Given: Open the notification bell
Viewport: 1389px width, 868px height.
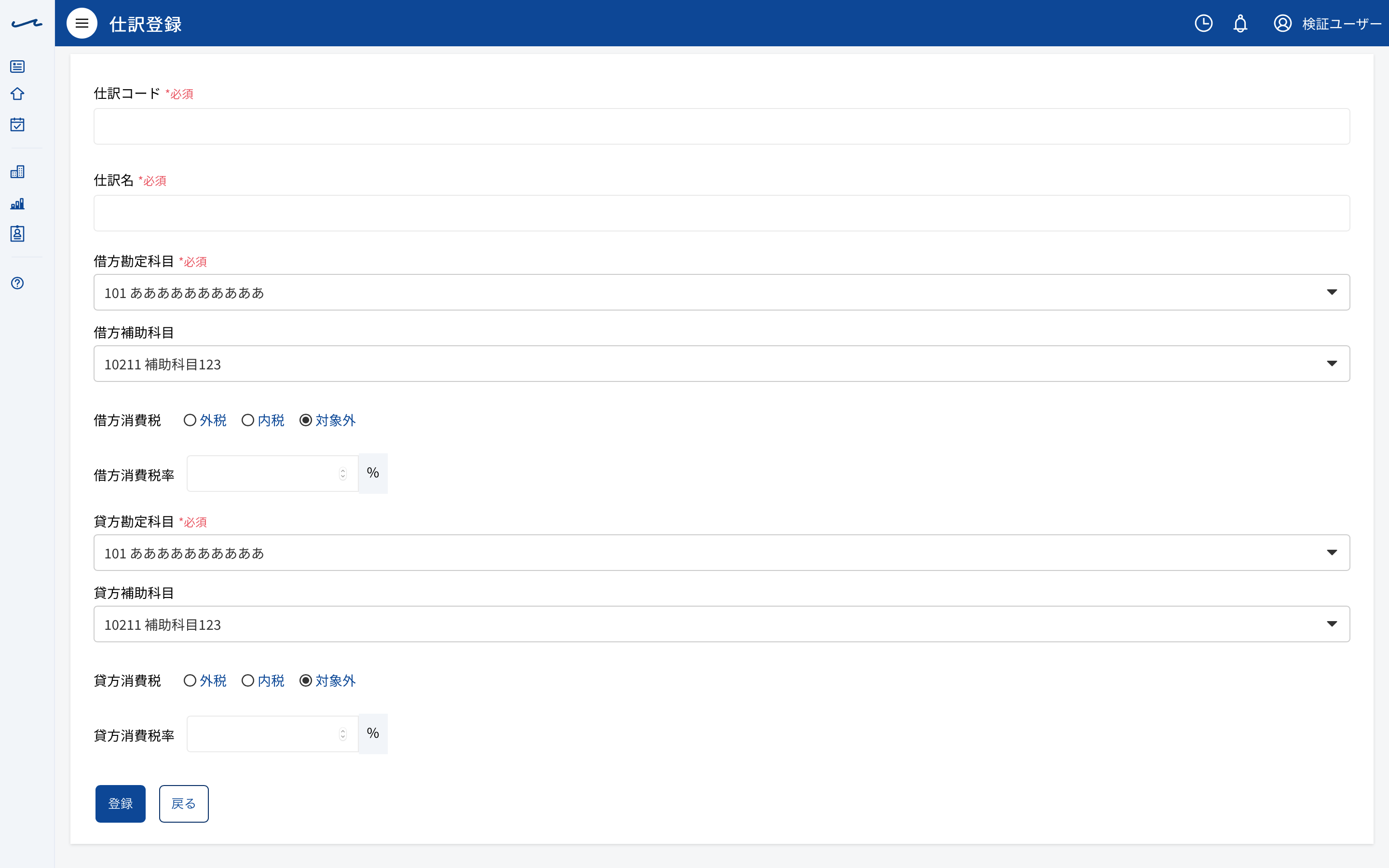Looking at the screenshot, I should coord(1240,23).
